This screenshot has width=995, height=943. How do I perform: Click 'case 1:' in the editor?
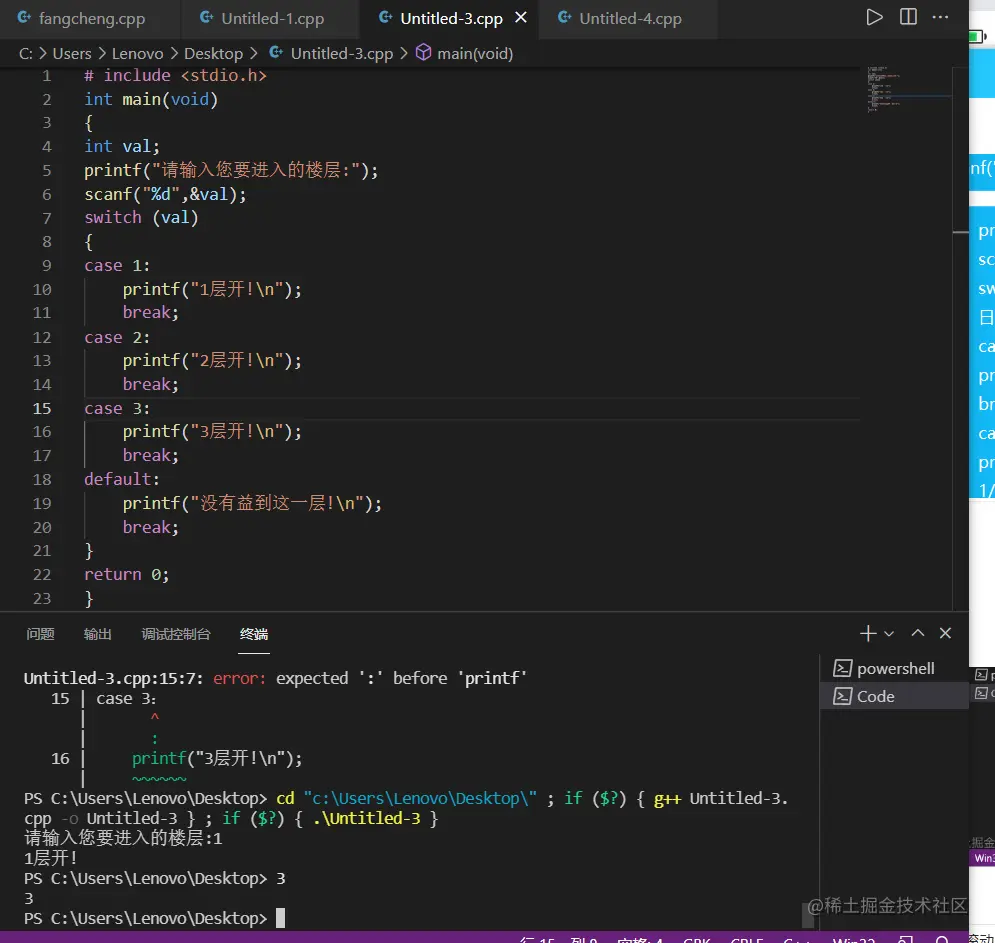click(x=117, y=266)
